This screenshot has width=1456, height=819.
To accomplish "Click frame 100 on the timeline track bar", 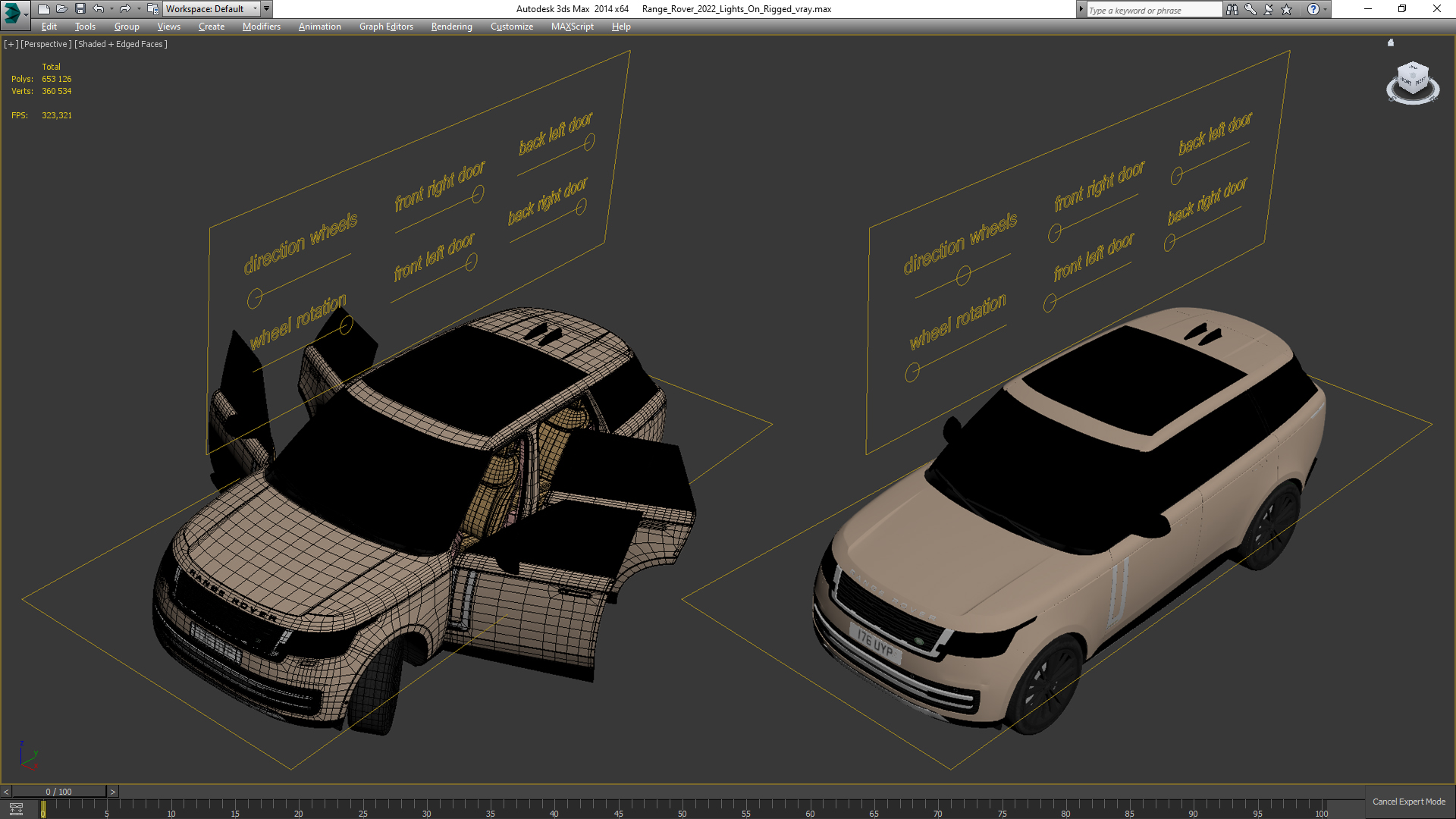I will click(1321, 810).
